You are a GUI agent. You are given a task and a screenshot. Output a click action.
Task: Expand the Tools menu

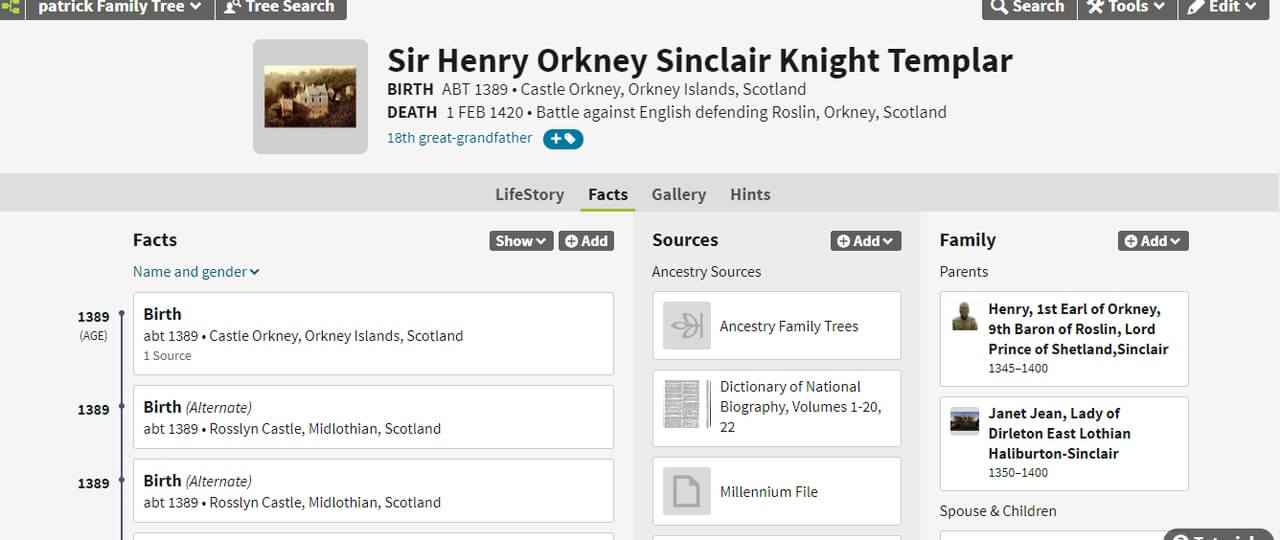click(1126, 7)
